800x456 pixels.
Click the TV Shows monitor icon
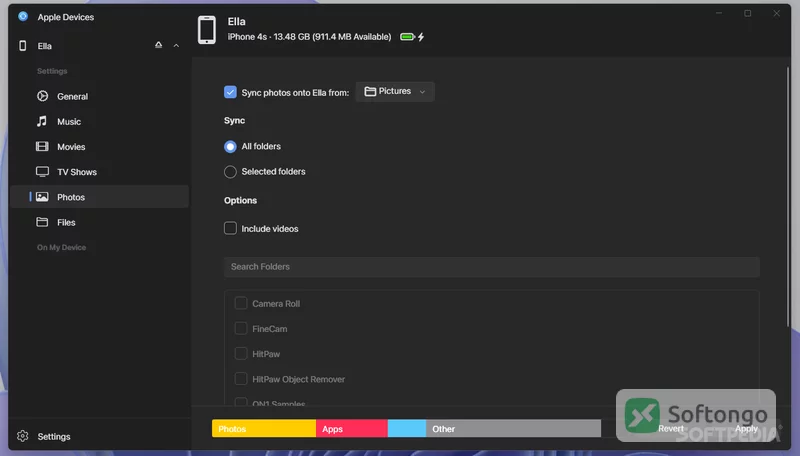42,171
